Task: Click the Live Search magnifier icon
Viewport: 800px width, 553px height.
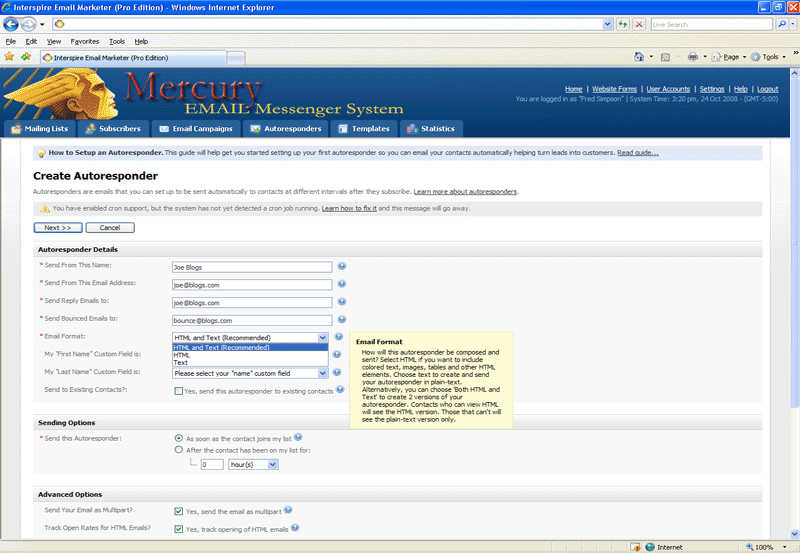Action: click(782, 24)
